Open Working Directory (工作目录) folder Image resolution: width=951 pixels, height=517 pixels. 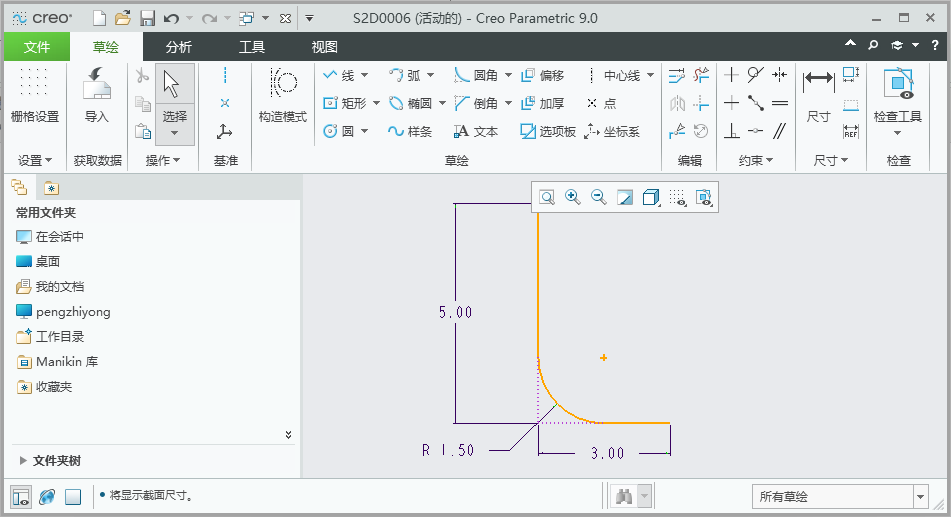50,336
